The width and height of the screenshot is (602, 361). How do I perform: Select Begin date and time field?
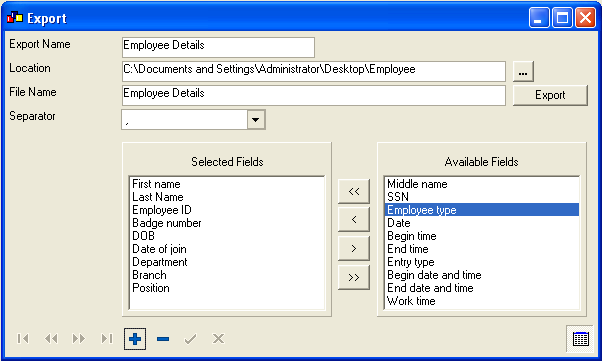coord(481,275)
